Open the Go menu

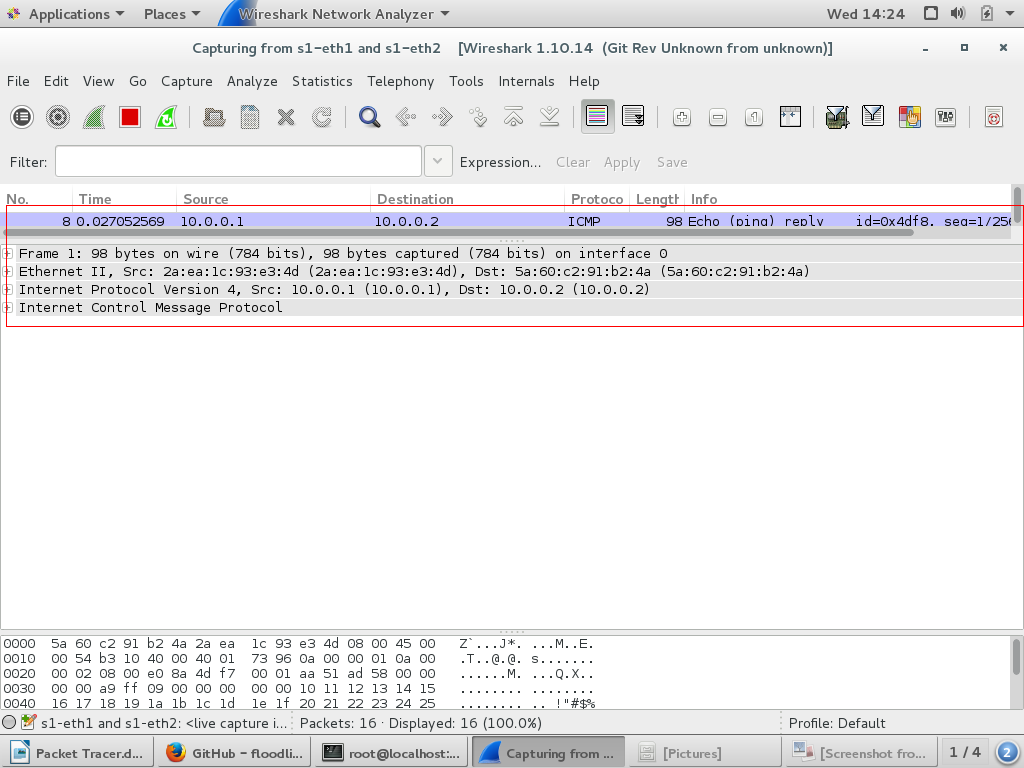click(138, 81)
